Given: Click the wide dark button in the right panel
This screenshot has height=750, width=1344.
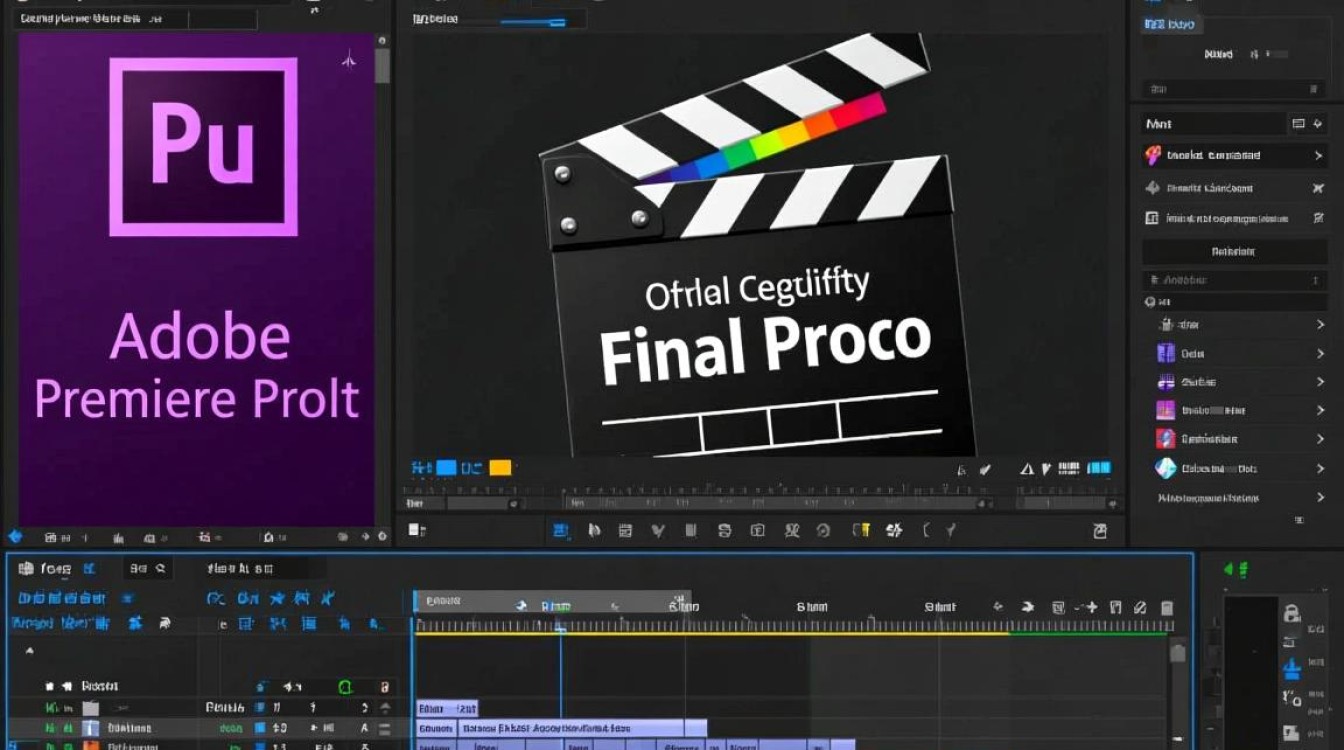Looking at the screenshot, I should point(1235,251).
